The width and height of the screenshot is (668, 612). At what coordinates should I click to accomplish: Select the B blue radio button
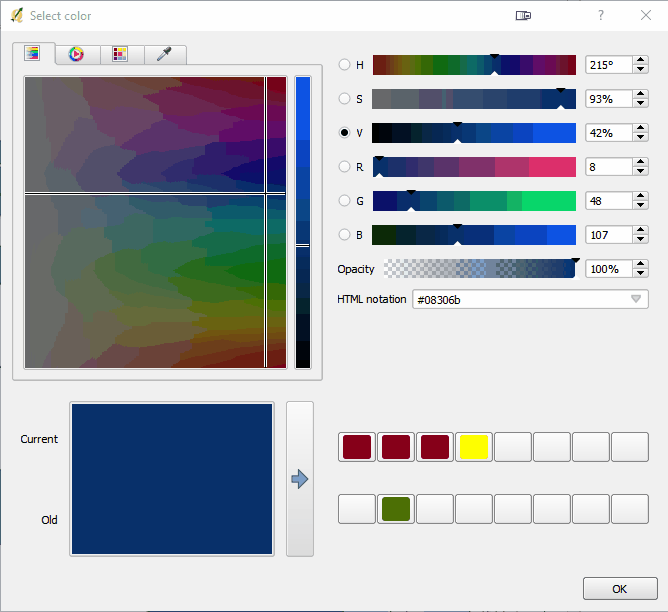[344, 235]
